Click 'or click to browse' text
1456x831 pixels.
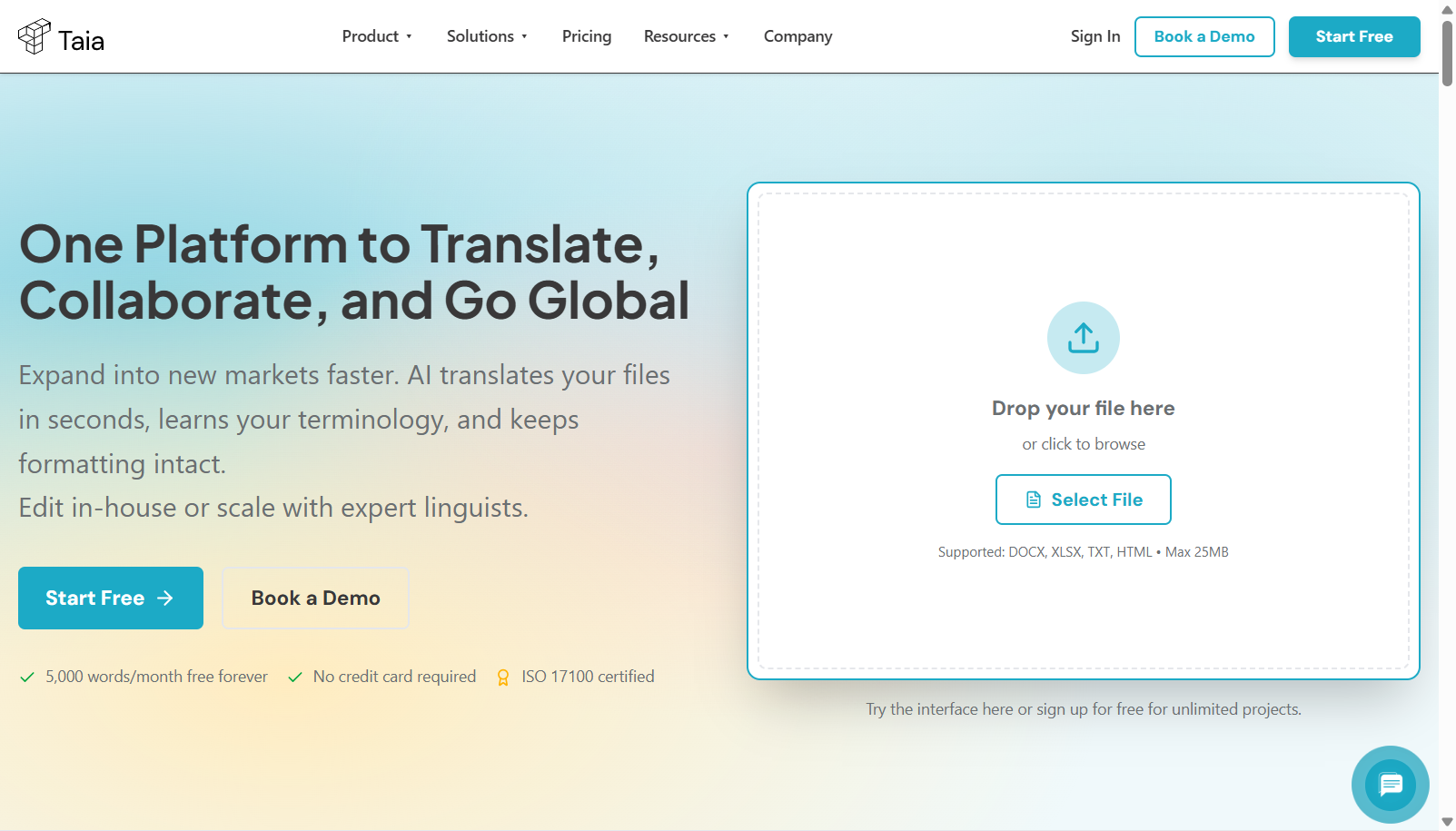1083,444
